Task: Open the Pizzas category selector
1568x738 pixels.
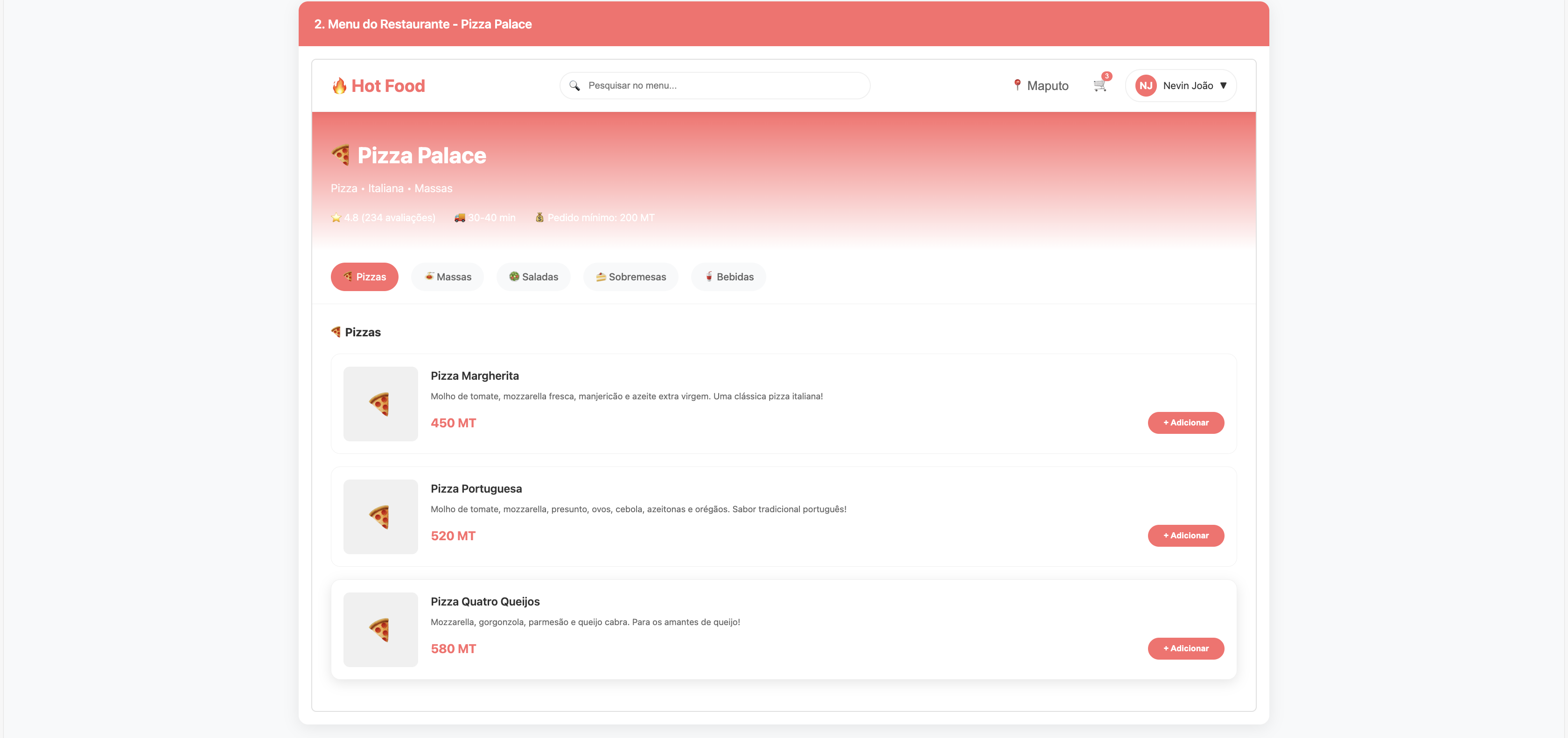Action: 364,277
